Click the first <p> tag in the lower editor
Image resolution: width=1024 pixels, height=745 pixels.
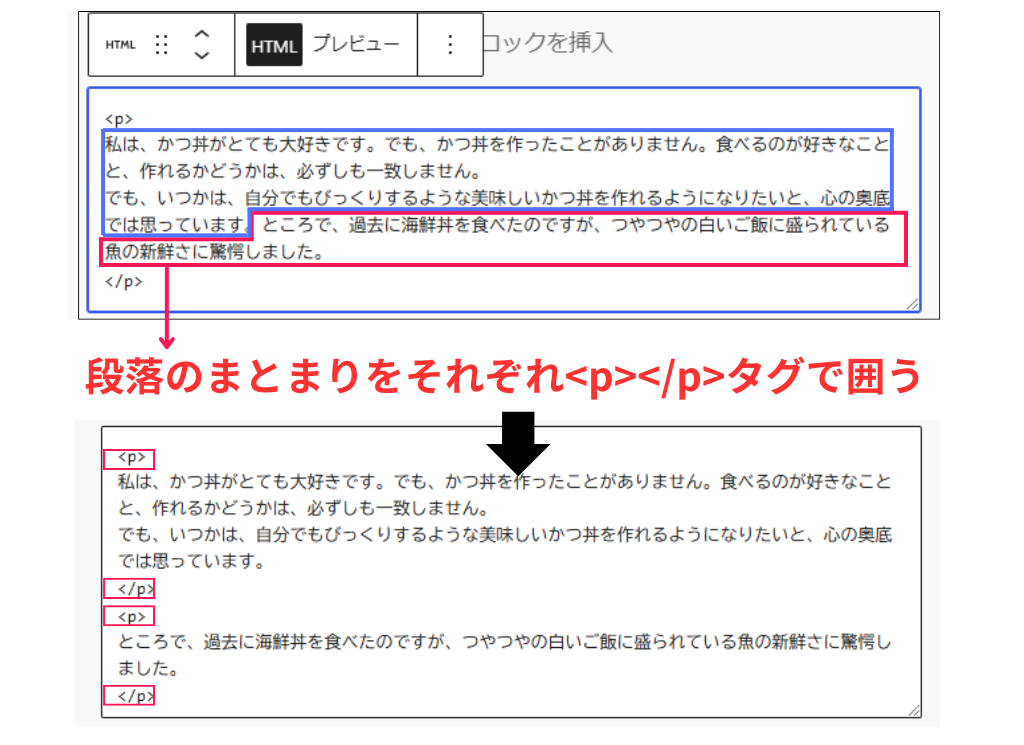[131, 458]
